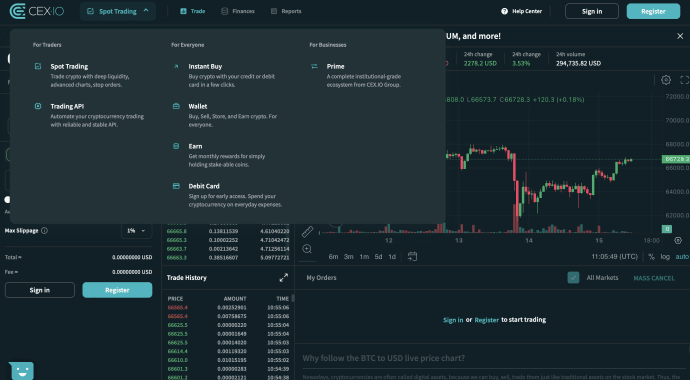Select Trading API menu entry
The width and height of the screenshot is (690, 380).
[67, 106]
